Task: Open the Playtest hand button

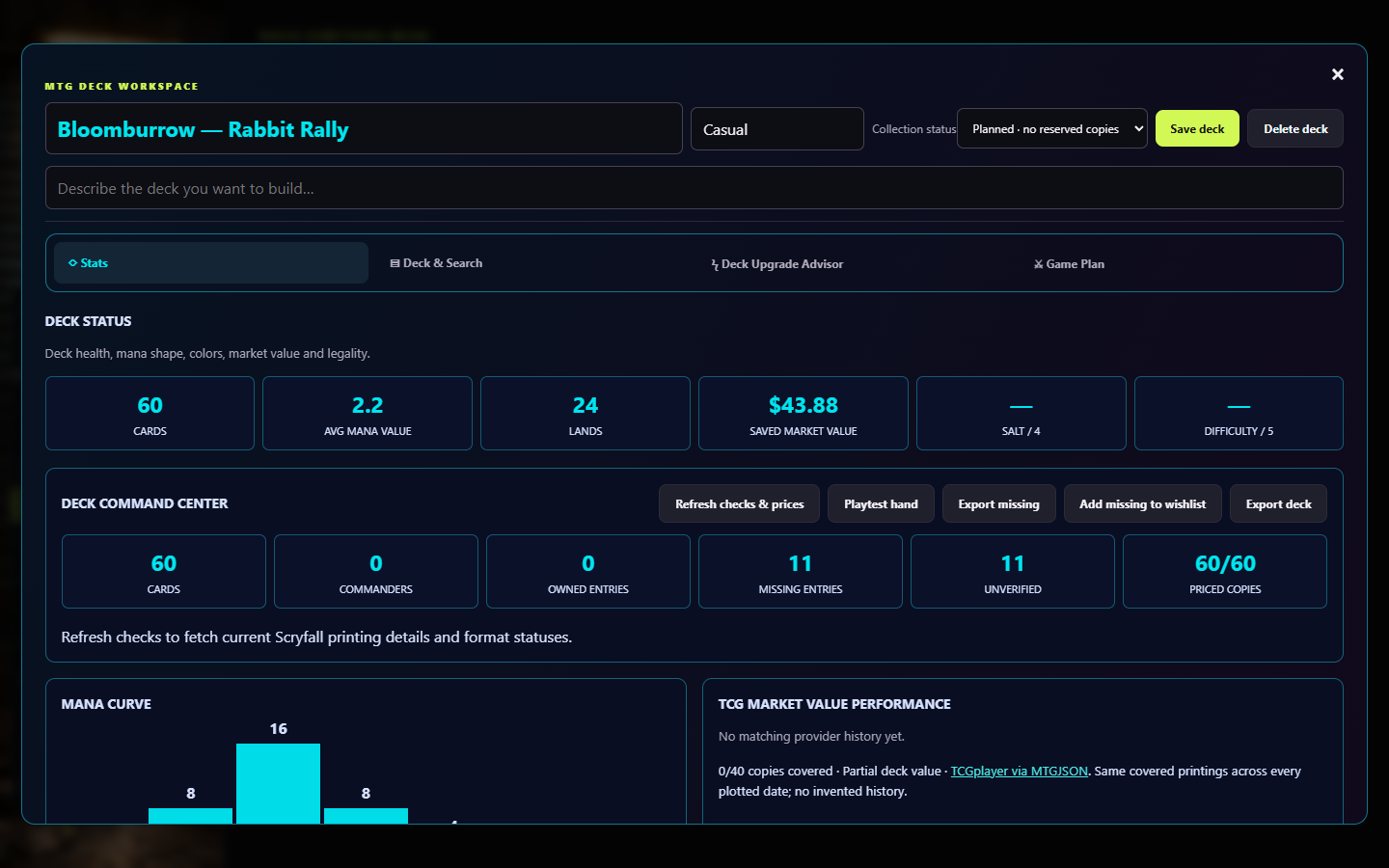Action: pyautogui.click(x=881, y=504)
